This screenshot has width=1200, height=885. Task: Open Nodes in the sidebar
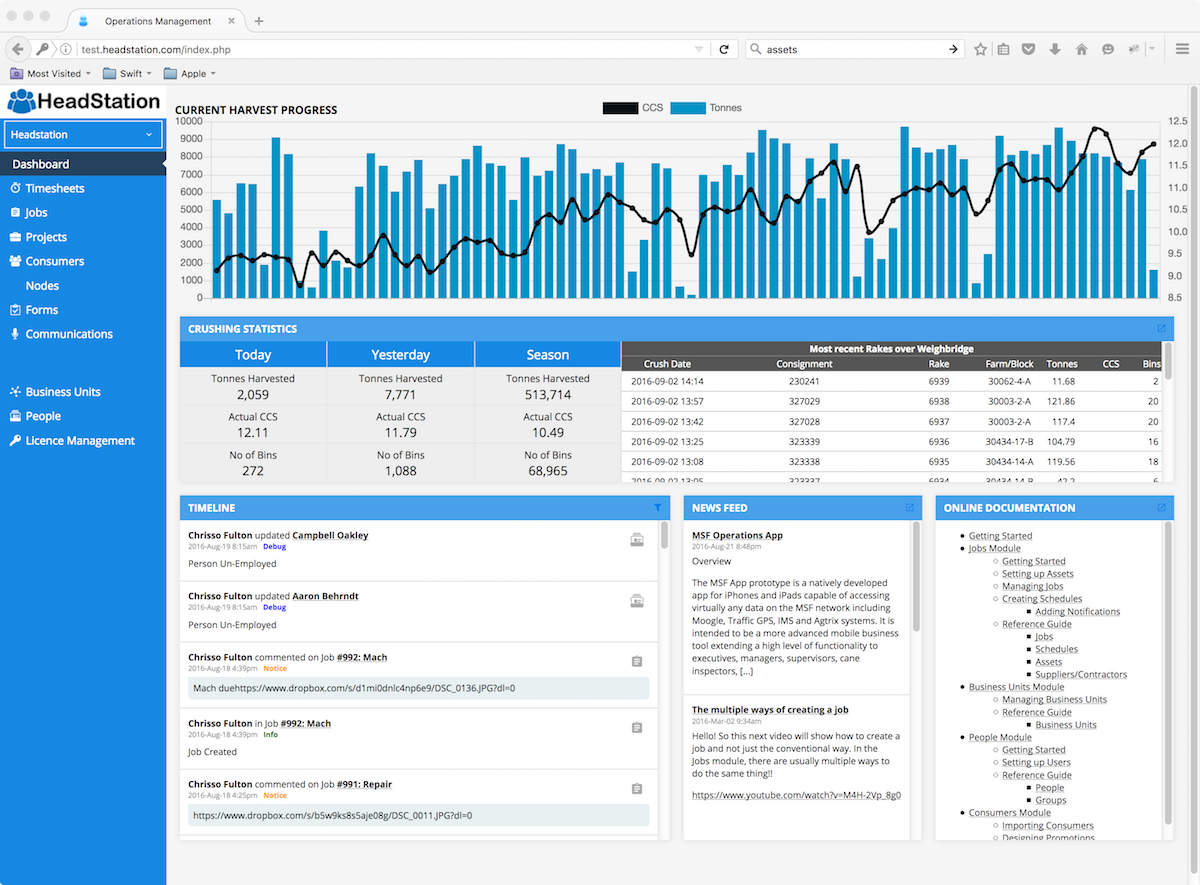[42, 285]
